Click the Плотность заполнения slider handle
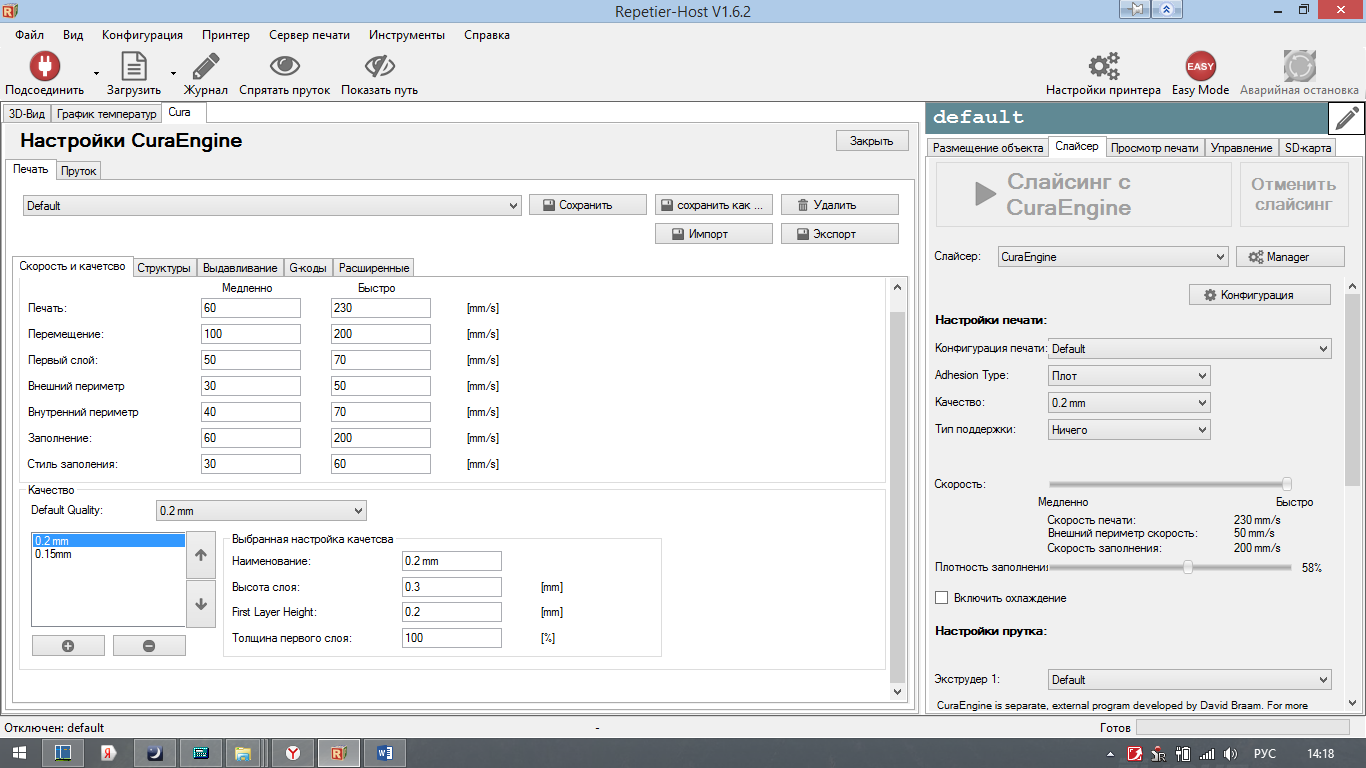Screen dimensions: 1366x768 (x=1188, y=567)
